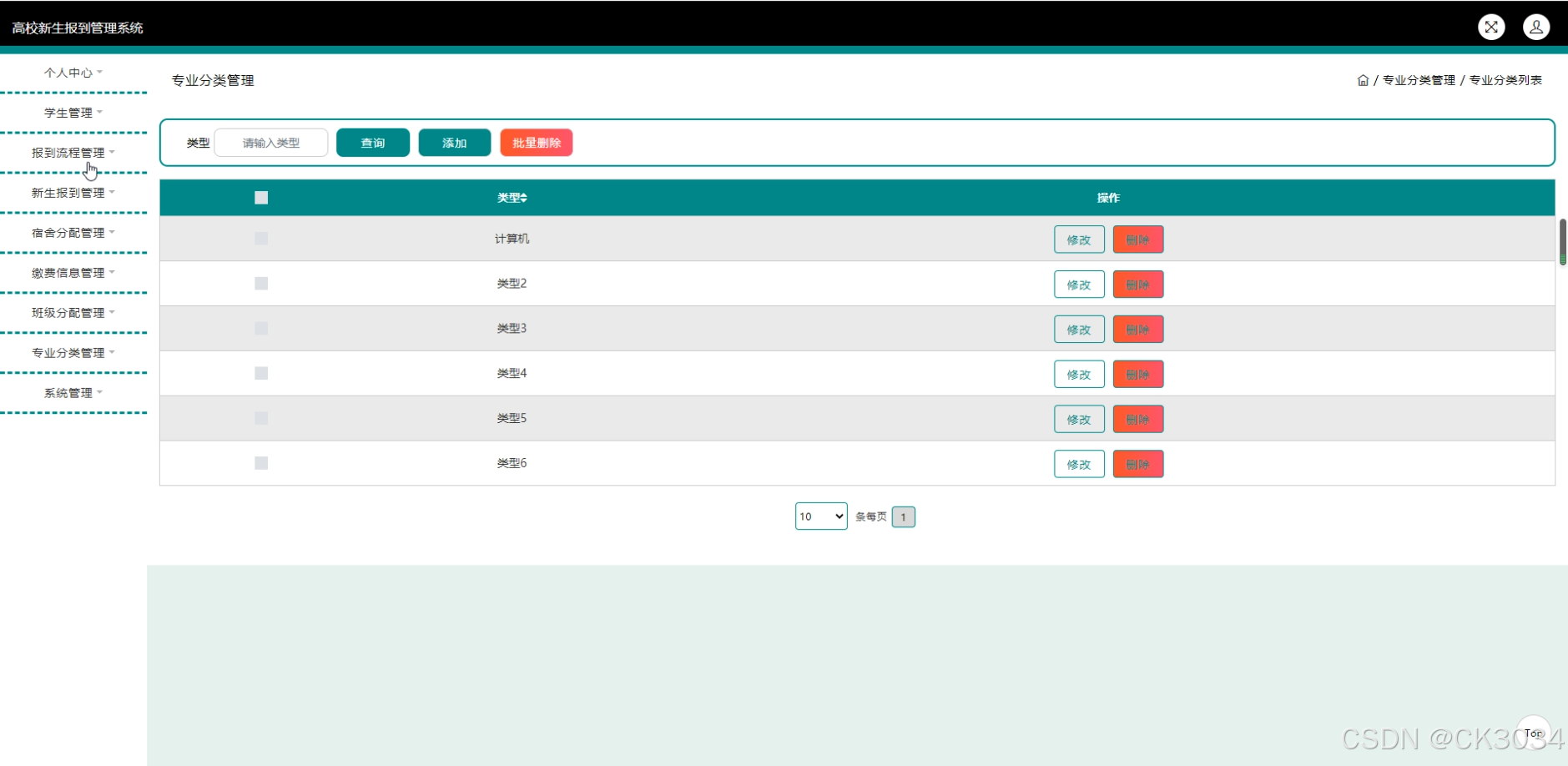Click 删除 for the 计算机 row
1568x766 pixels.
click(1138, 239)
